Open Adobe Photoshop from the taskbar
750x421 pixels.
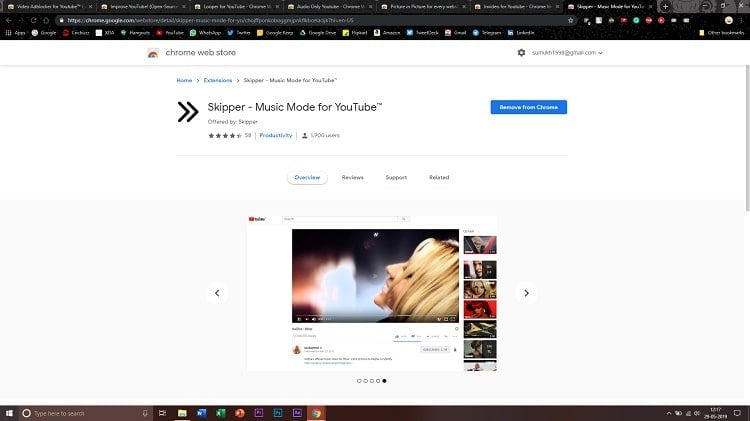(x=278, y=413)
